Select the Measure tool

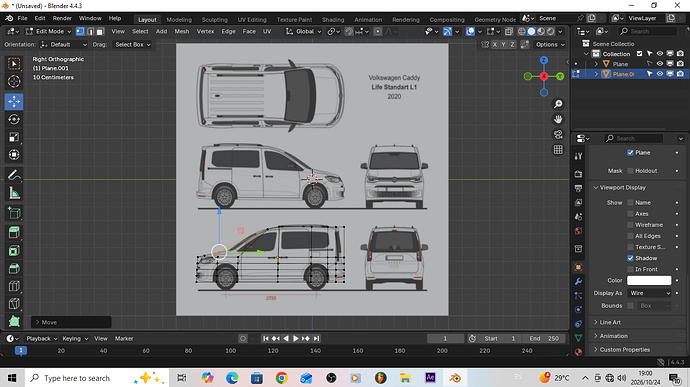coord(14,193)
